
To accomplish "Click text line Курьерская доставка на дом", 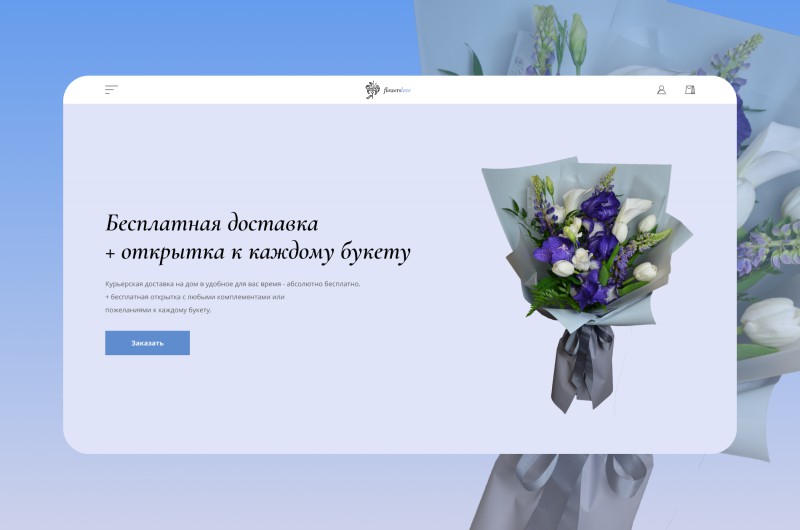I will pyautogui.click(x=233, y=284).
